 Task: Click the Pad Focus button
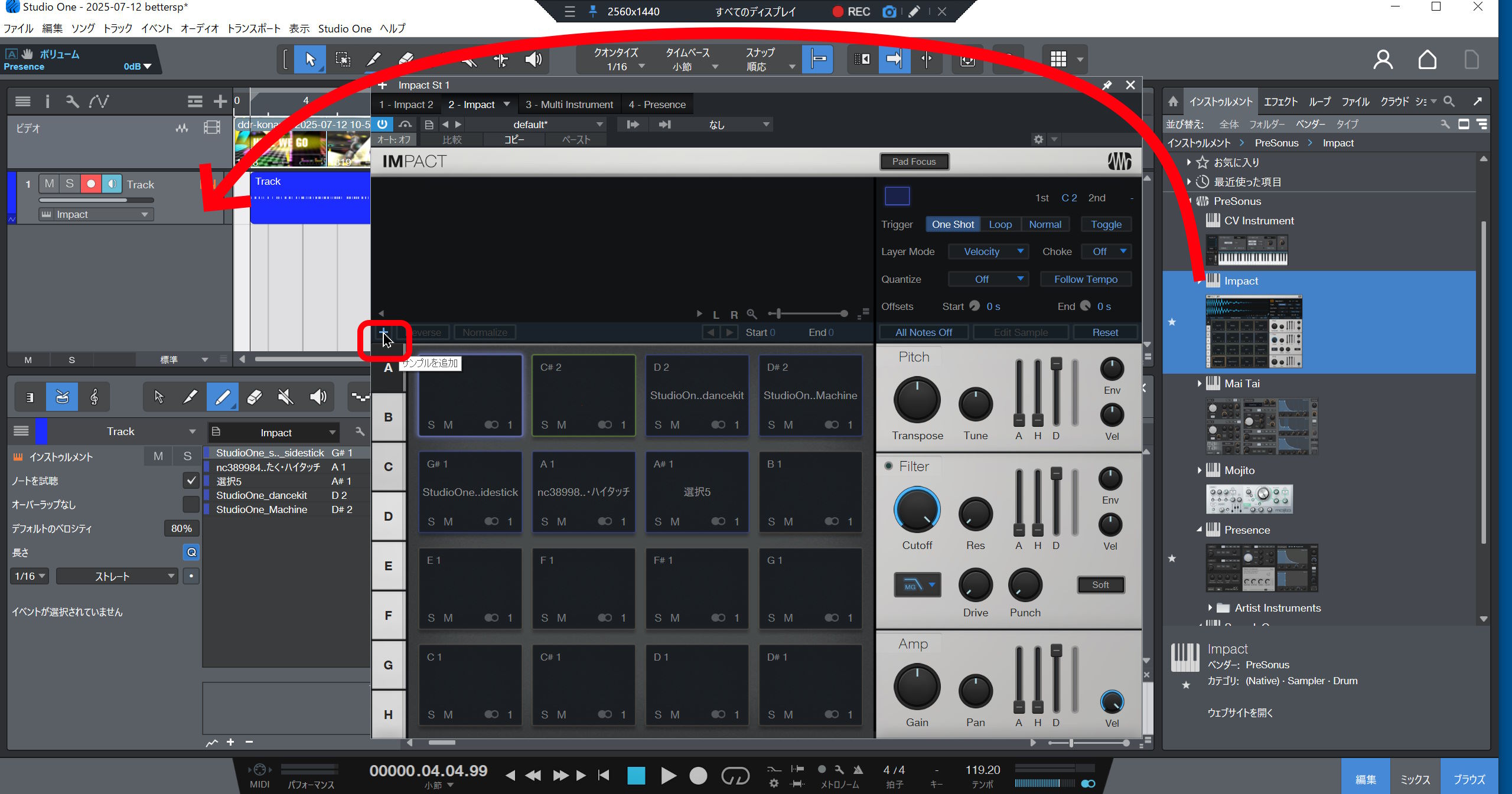[x=914, y=161]
